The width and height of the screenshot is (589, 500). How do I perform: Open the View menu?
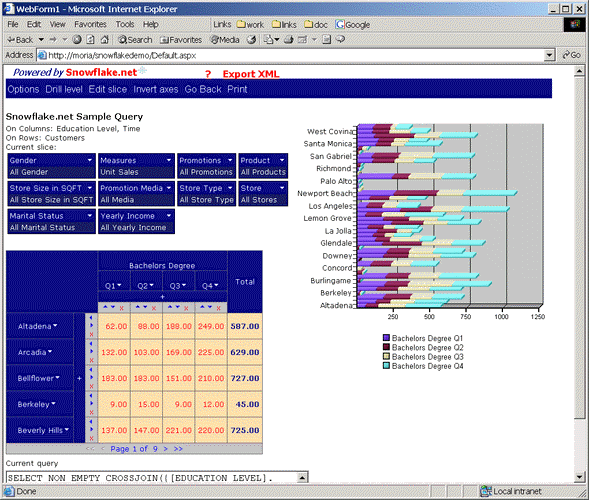tap(57, 24)
